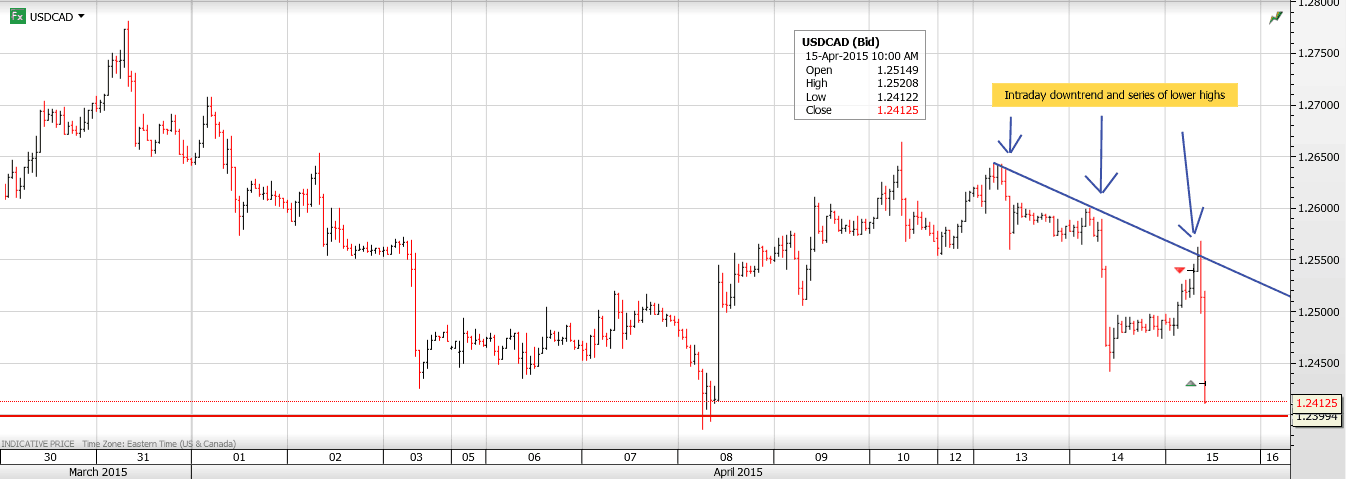Select the yellow intraday downtrend annotation
Viewport: 1346px width, 479px height.
click(1114, 95)
